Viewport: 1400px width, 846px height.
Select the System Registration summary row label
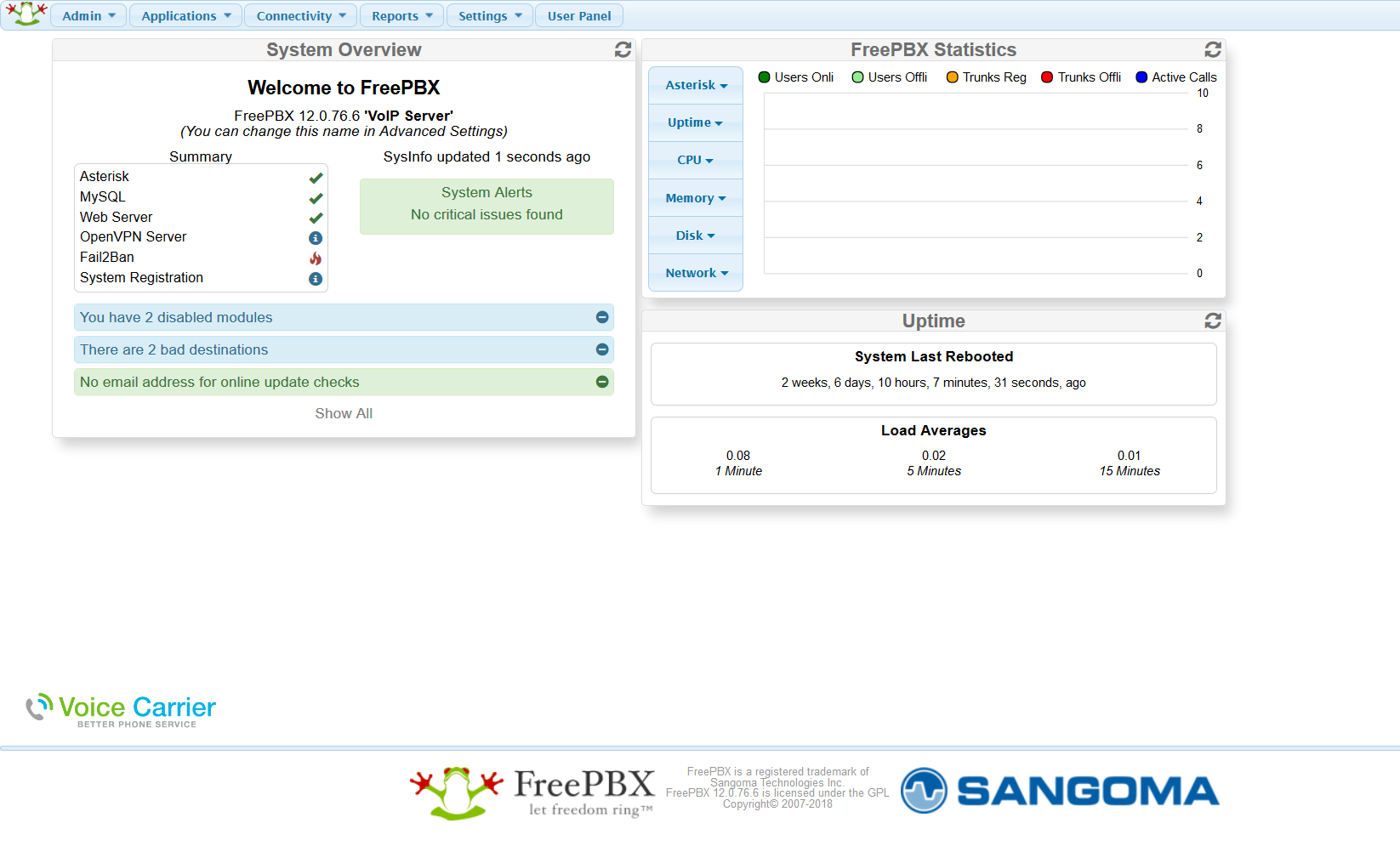pyautogui.click(x=142, y=277)
